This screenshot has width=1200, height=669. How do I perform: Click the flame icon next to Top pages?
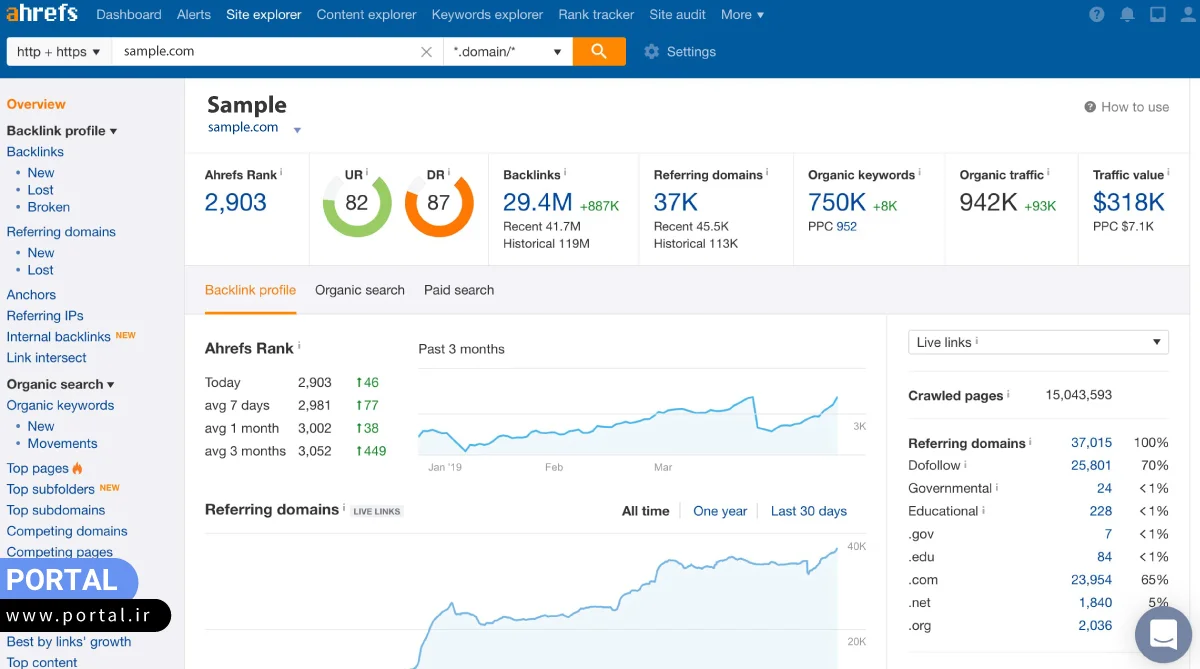point(77,467)
